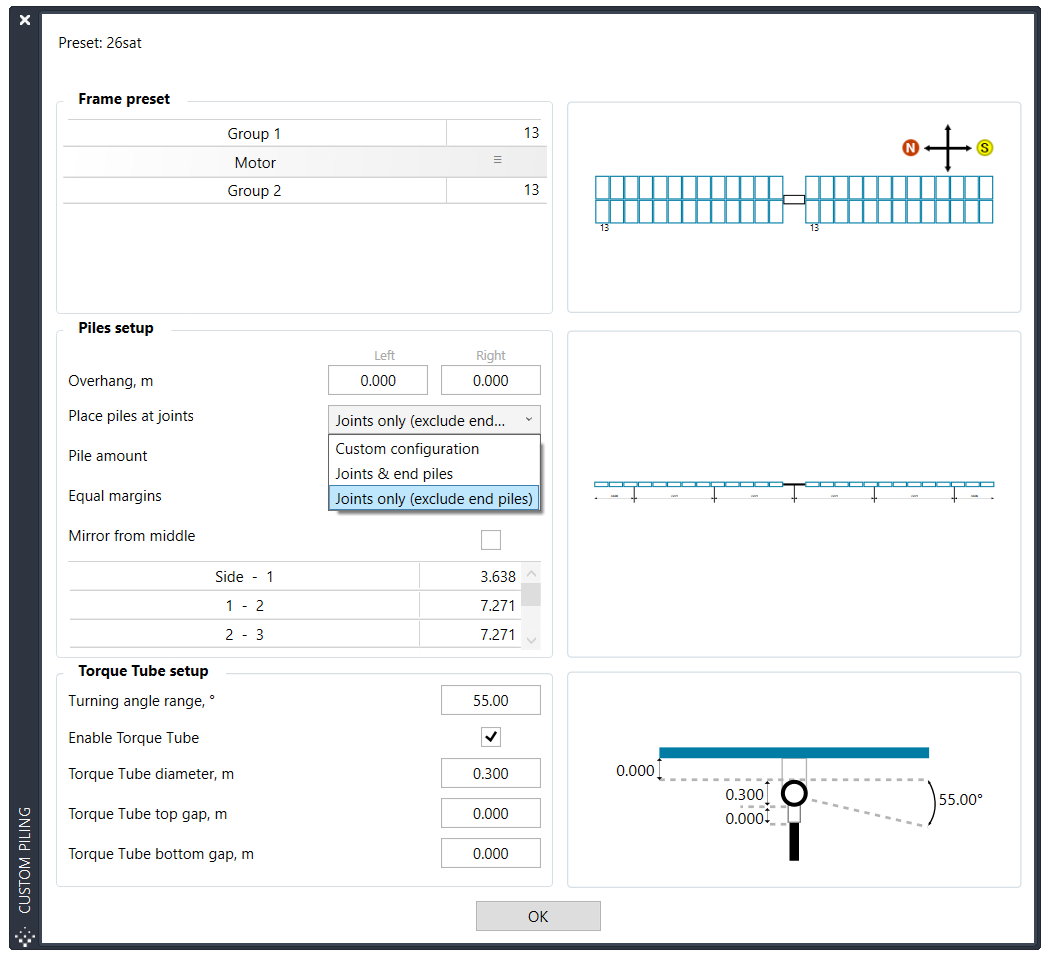The image size is (1048, 957).
Task: Click the yellow S south compass marker
Action: (x=984, y=148)
